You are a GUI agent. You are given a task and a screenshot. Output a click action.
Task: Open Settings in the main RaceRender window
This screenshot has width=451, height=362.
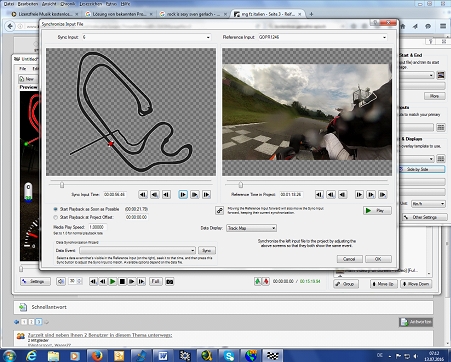35,282
